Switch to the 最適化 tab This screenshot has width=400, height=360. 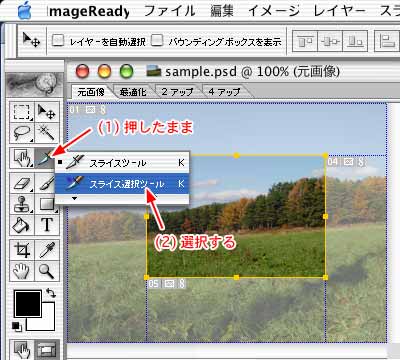[133, 92]
